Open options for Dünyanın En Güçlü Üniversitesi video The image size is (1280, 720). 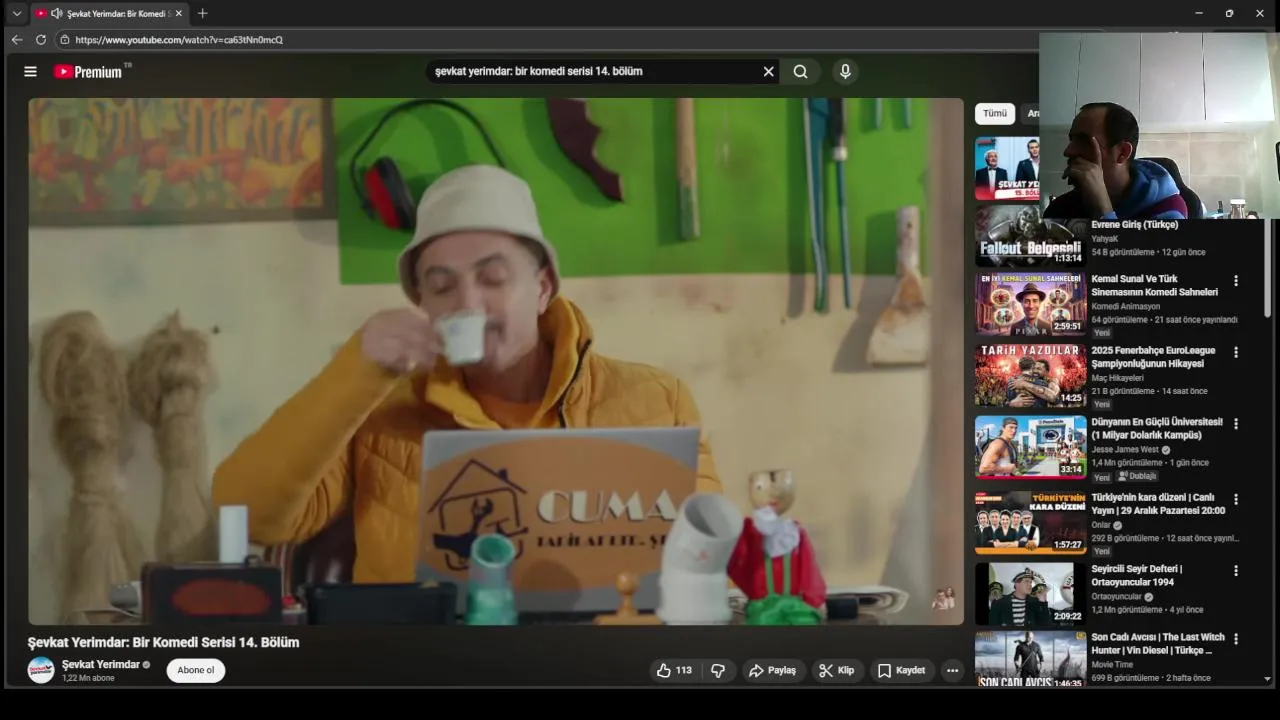1236,424
